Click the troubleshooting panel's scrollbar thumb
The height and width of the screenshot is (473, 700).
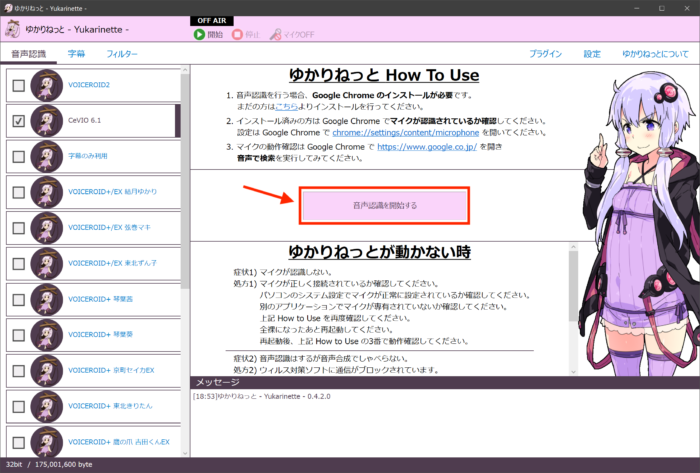coord(573,286)
